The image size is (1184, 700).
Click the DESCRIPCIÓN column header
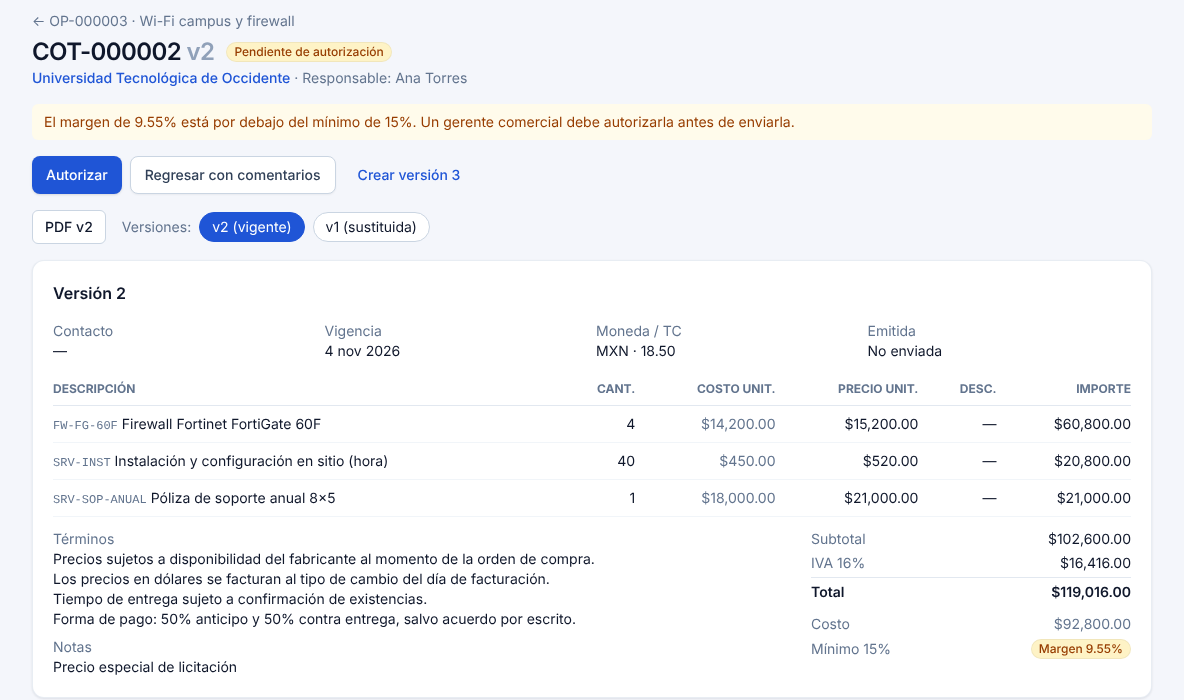coord(94,389)
